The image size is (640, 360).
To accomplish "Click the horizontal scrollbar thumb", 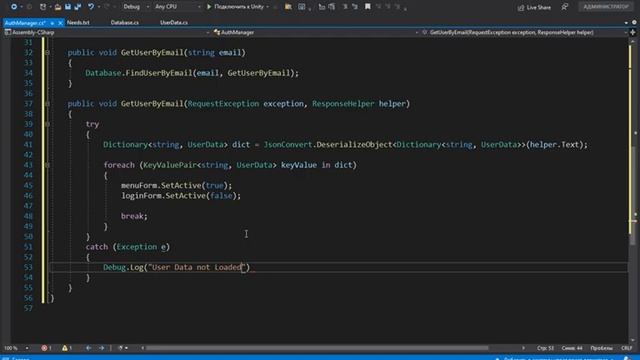I will tap(317, 348).
